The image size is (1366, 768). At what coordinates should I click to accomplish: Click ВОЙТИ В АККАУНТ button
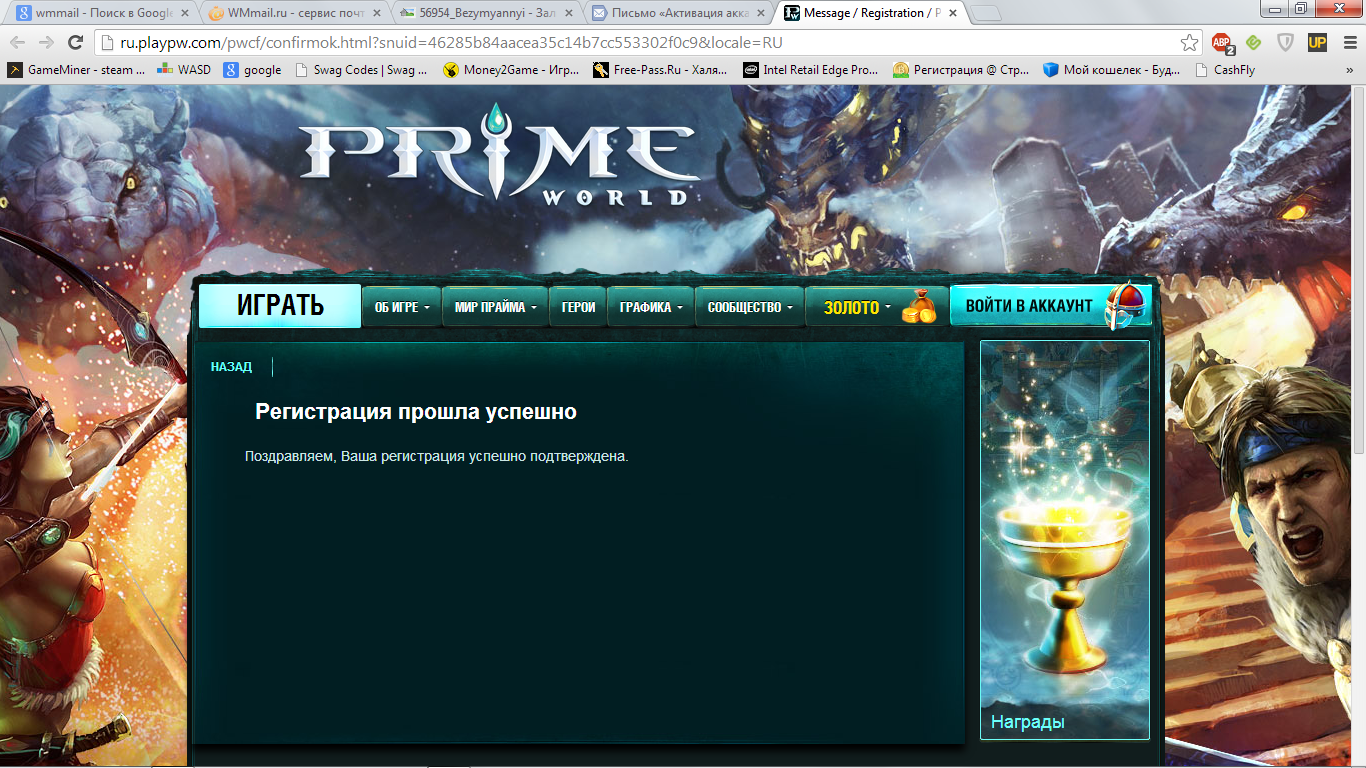pos(1050,306)
